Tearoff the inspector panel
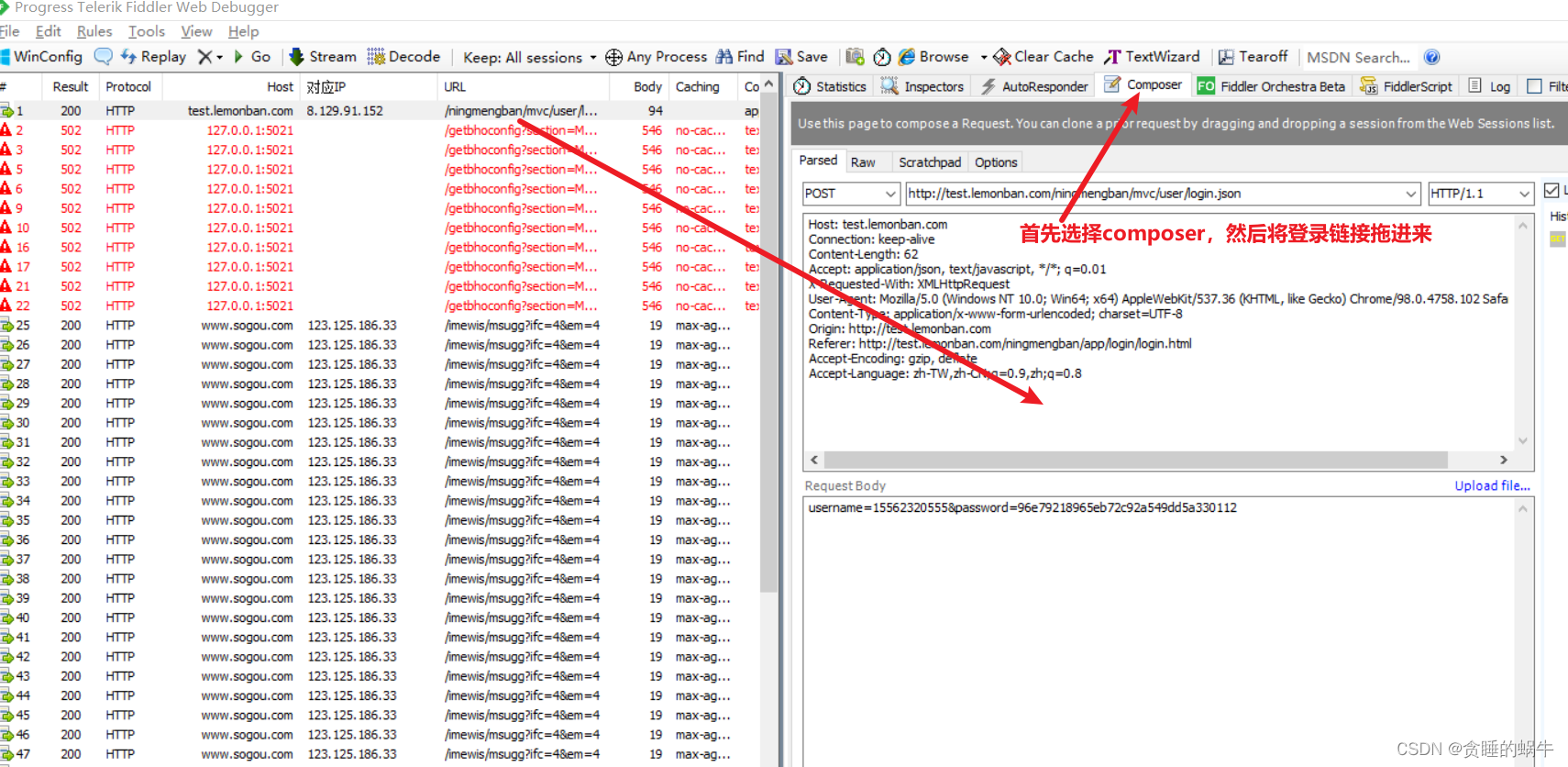The width and height of the screenshot is (1568, 767). pyautogui.click(x=1253, y=57)
